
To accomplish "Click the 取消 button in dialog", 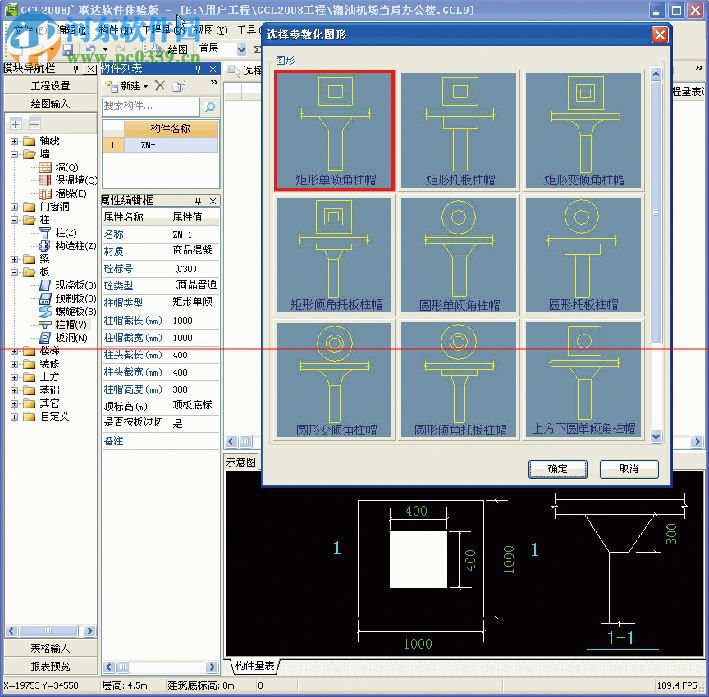I will tap(628, 468).
